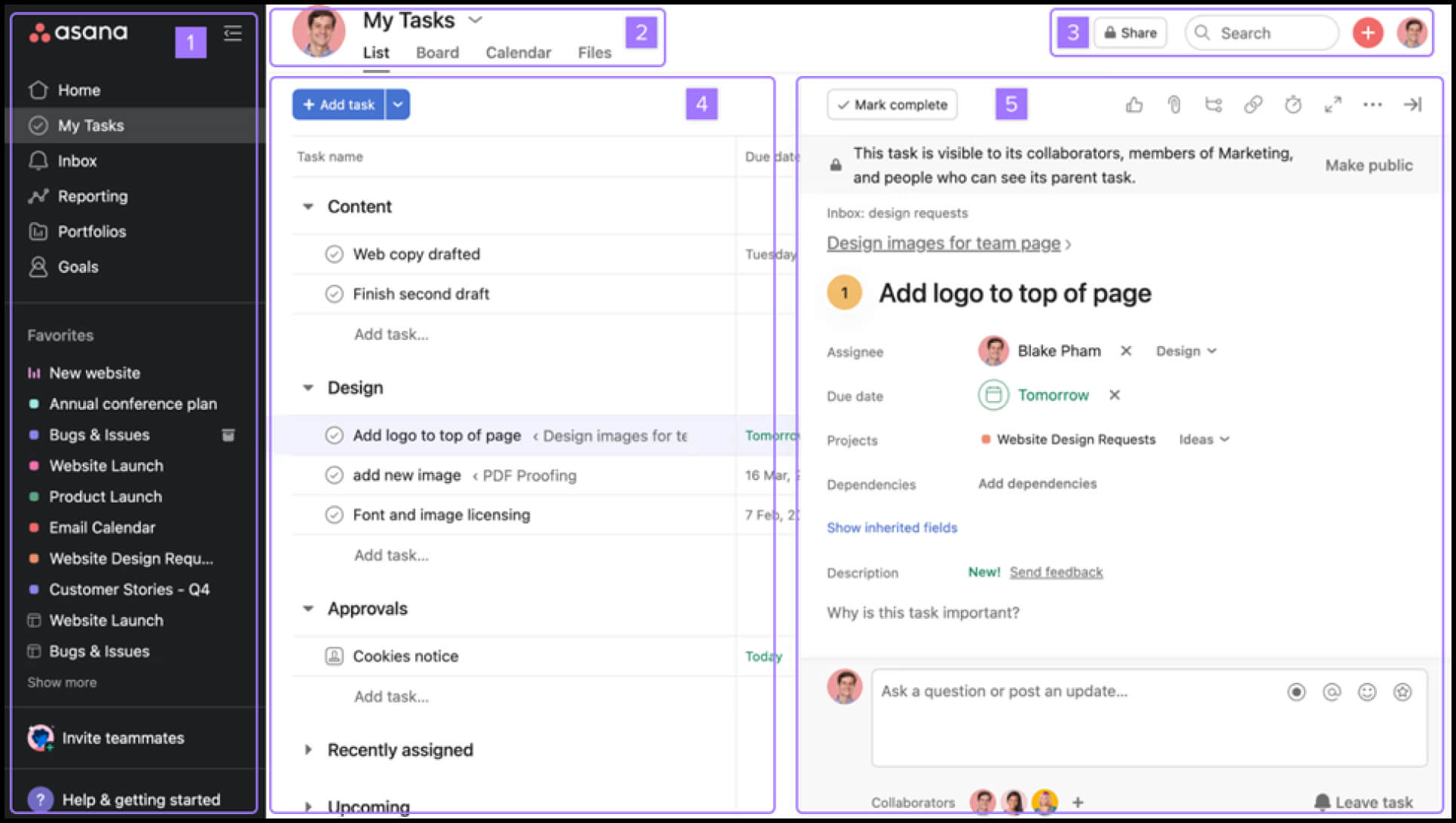Open the Design team dropdown for assignee
The height and width of the screenshot is (823, 1456).
1194,351
